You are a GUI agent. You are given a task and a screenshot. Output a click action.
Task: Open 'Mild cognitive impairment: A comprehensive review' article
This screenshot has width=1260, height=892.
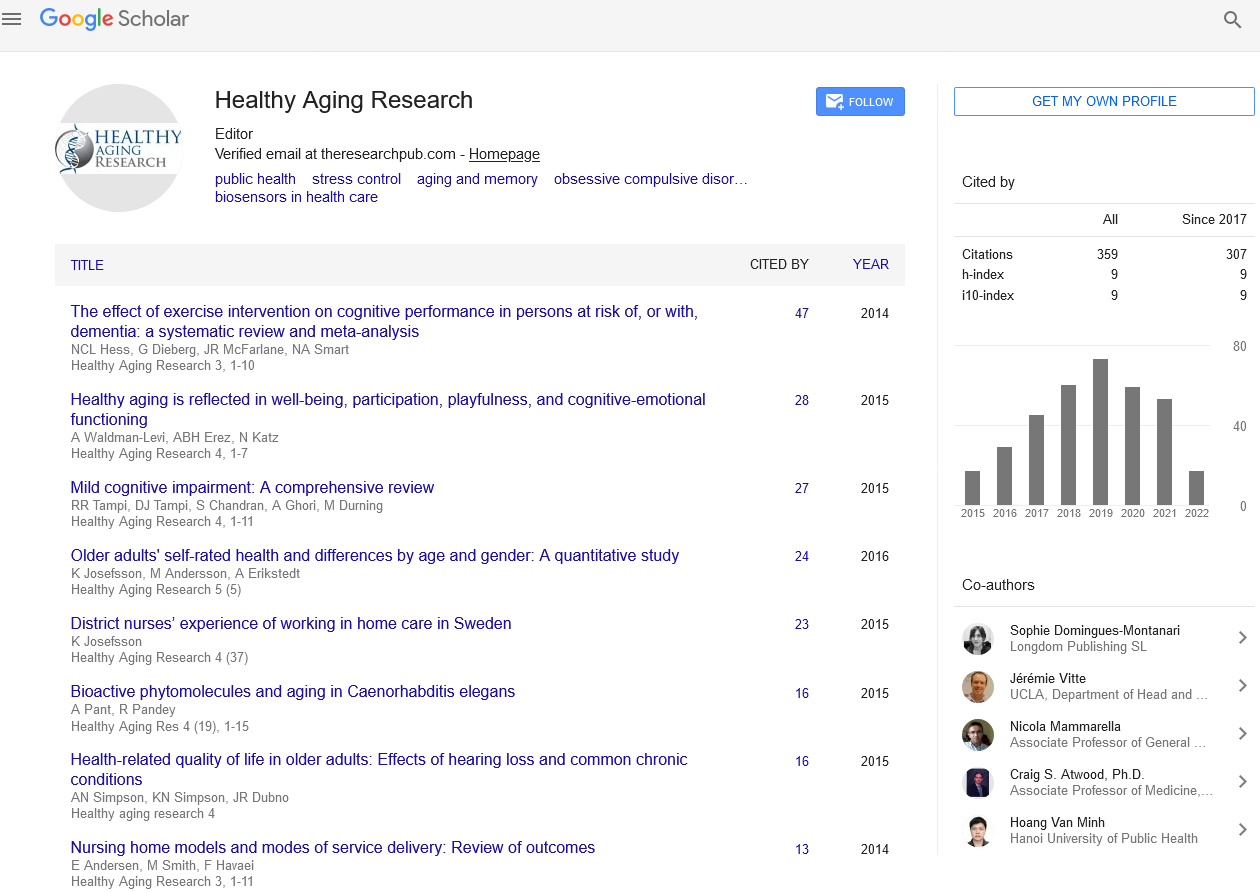point(252,488)
